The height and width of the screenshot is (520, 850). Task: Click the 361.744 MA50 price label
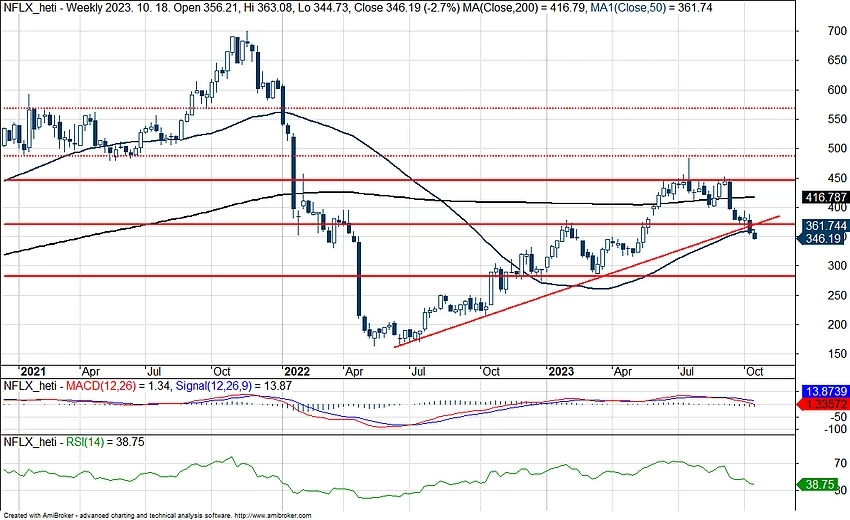(x=825, y=226)
